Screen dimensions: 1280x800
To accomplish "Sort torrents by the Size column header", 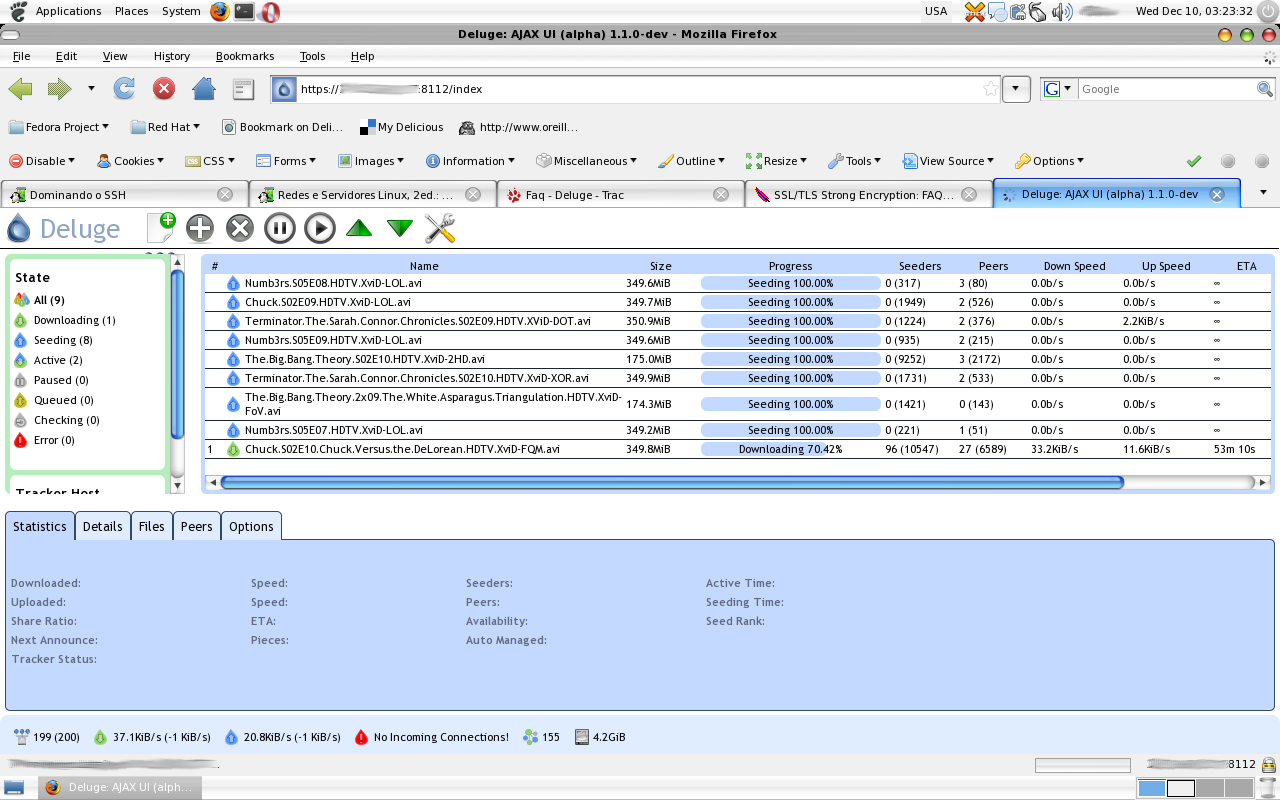I will tap(660, 266).
